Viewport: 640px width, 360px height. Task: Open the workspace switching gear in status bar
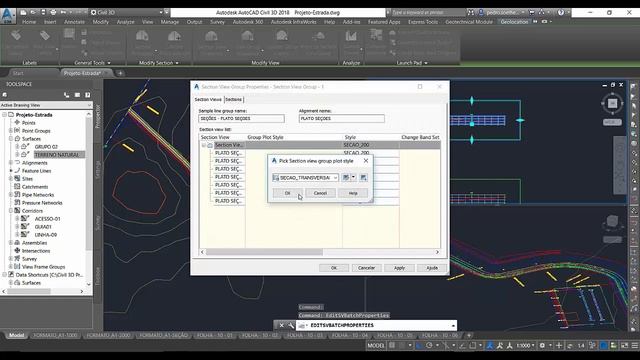(542, 346)
